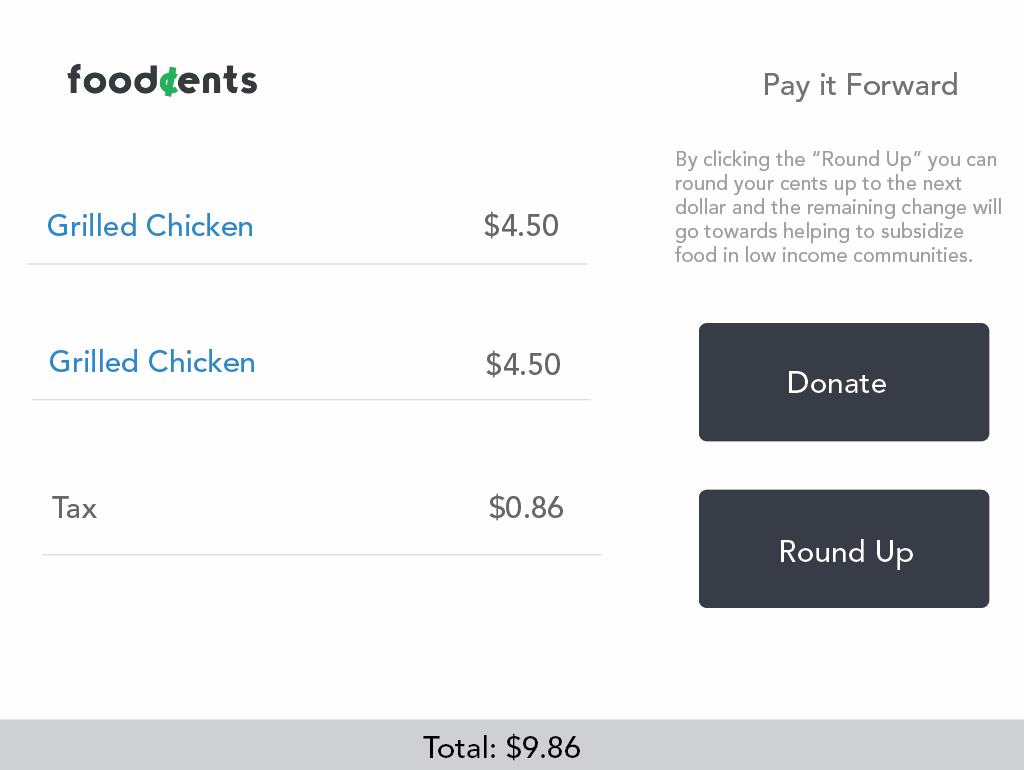Select the second $4.50 price

523,364
